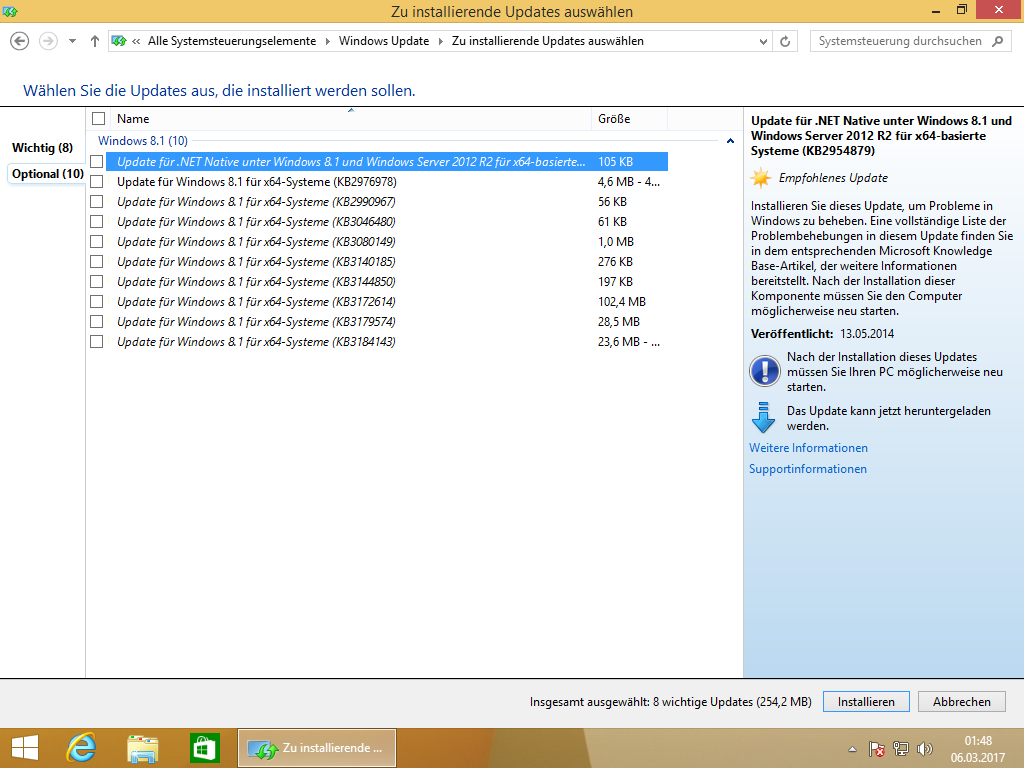The width and height of the screenshot is (1024, 768).
Task: Click the search magnifier icon
Action: [997, 41]
